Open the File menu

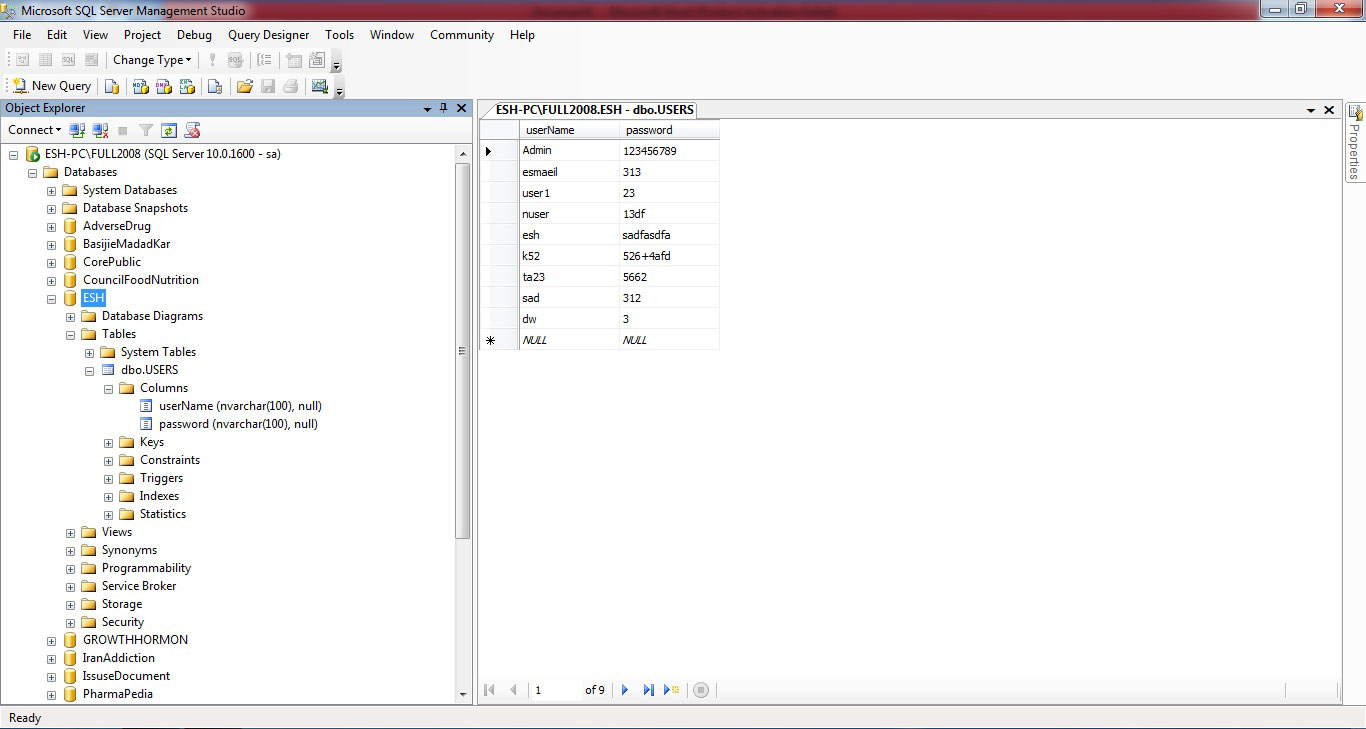click(22, 34)
